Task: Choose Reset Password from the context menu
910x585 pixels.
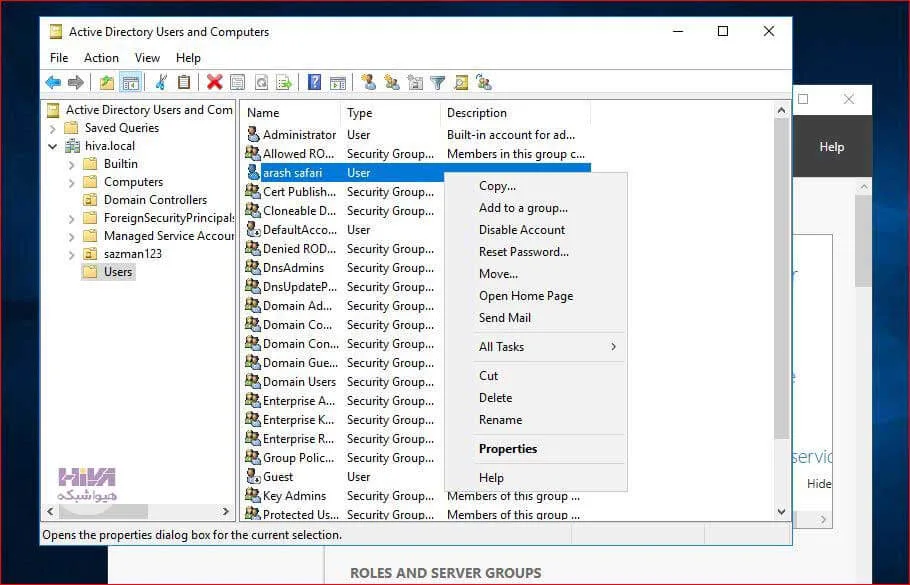Action: tap(536, 252)
